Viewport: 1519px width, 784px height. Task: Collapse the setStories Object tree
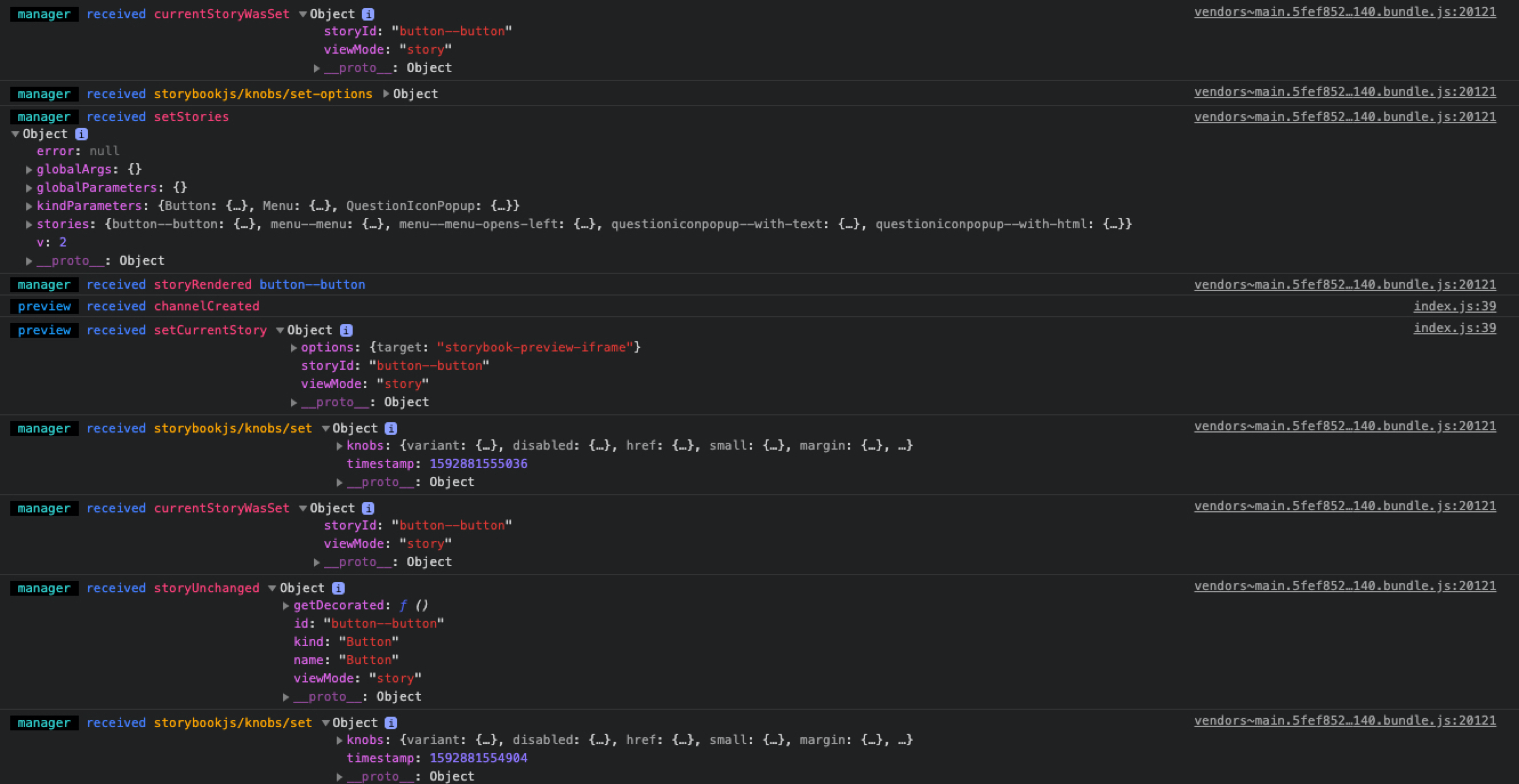pos(15,134)
